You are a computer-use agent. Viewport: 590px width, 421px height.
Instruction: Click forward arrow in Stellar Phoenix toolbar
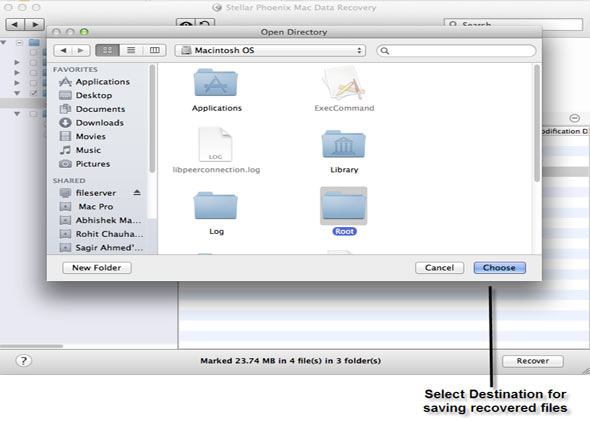(x=35, y=24)
